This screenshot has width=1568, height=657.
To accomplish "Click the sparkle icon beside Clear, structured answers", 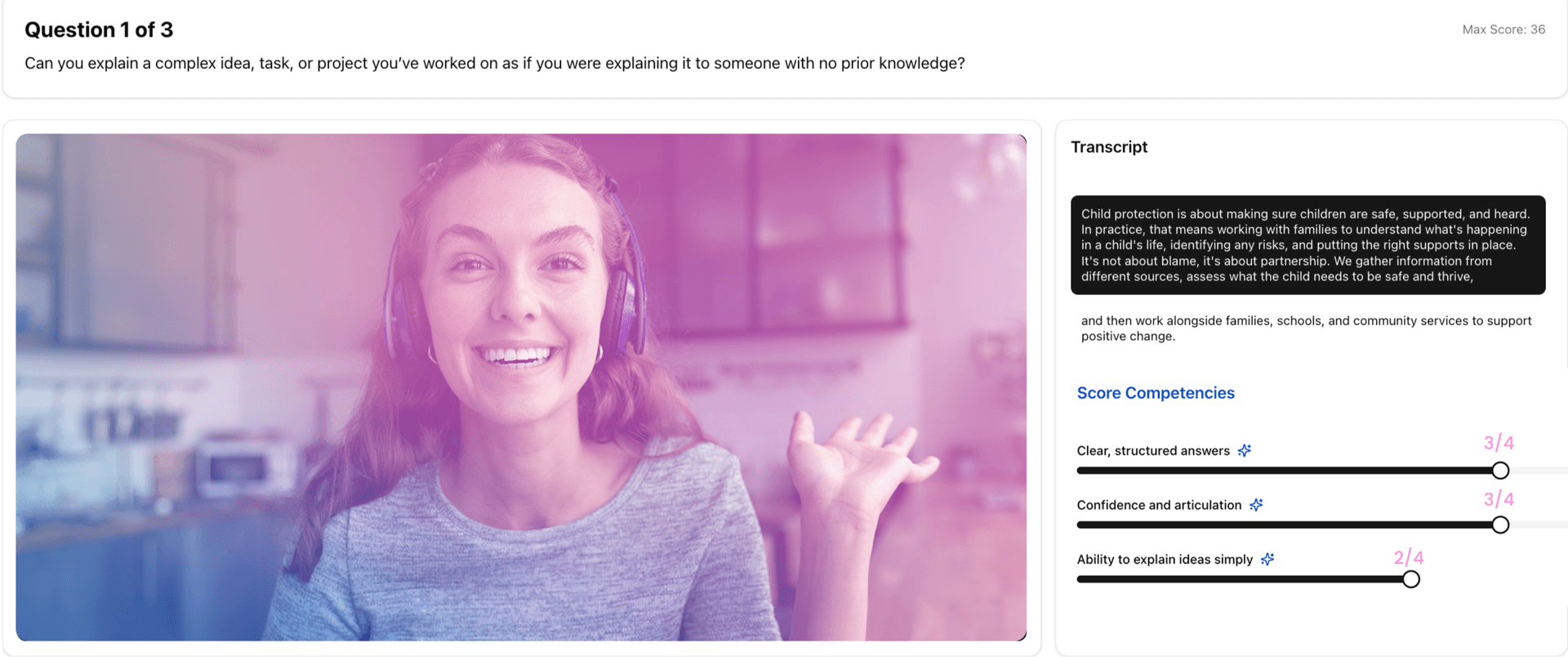I will [1244, 450].
